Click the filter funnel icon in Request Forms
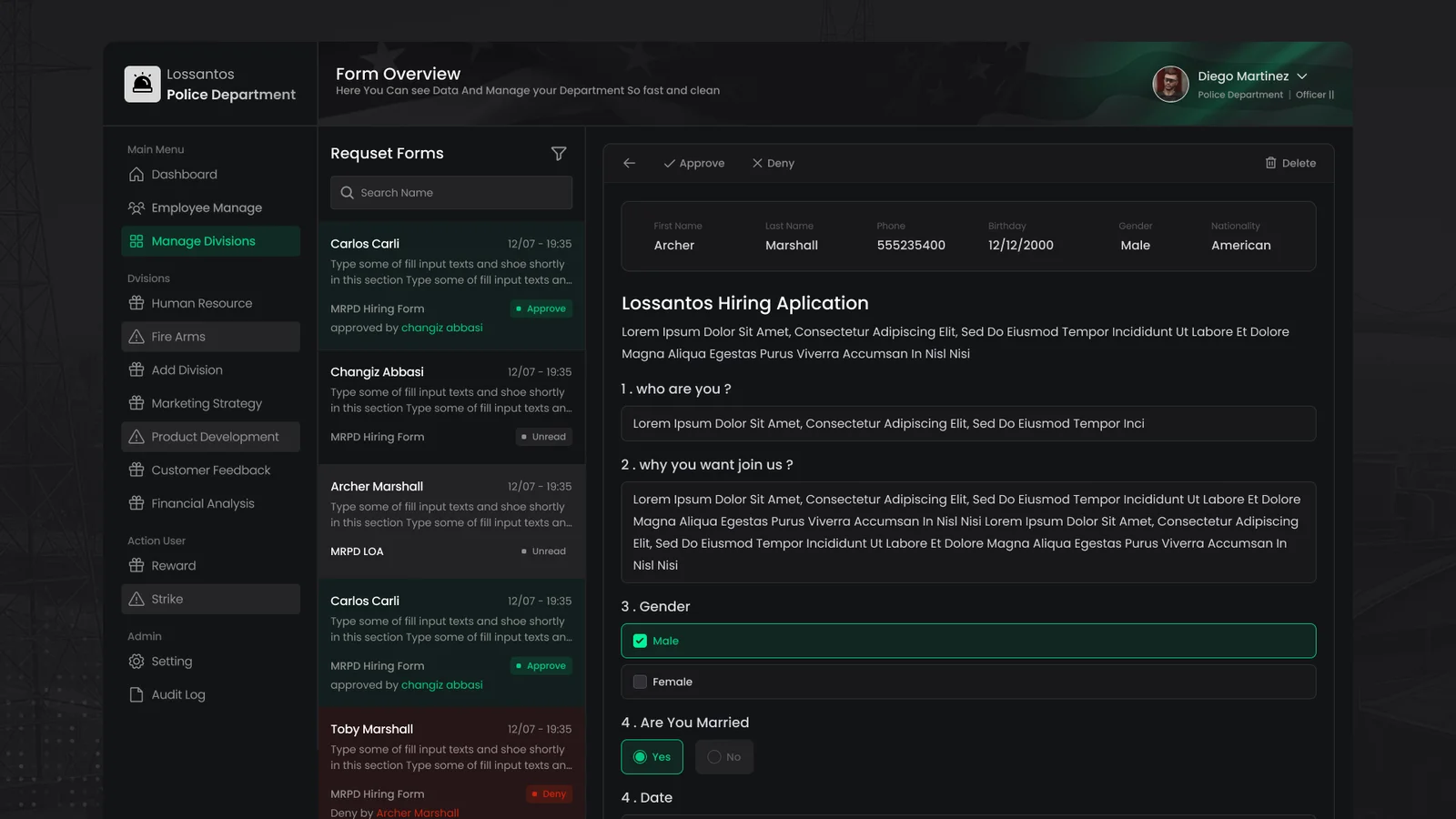 [559, 154]
